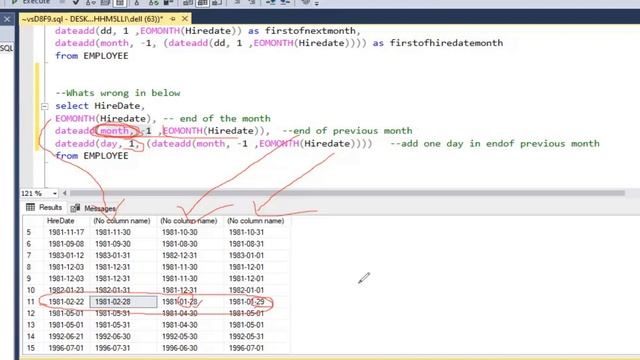Click the 'firstofhiredatemonth' alias in code

pyautogui.click(x=447, y=43)
